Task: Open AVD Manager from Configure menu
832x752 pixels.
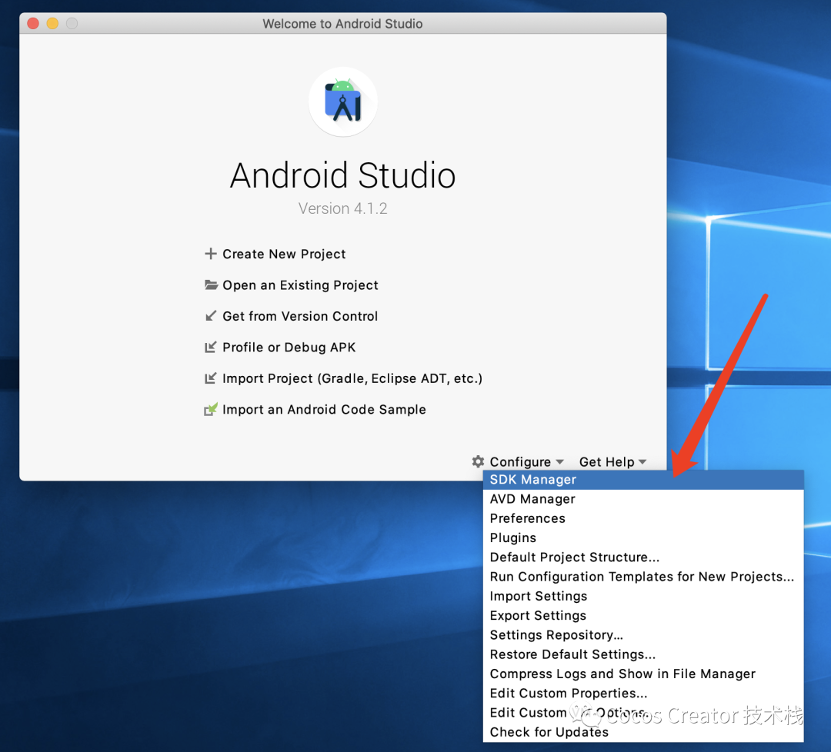Action: click(533, 499)
